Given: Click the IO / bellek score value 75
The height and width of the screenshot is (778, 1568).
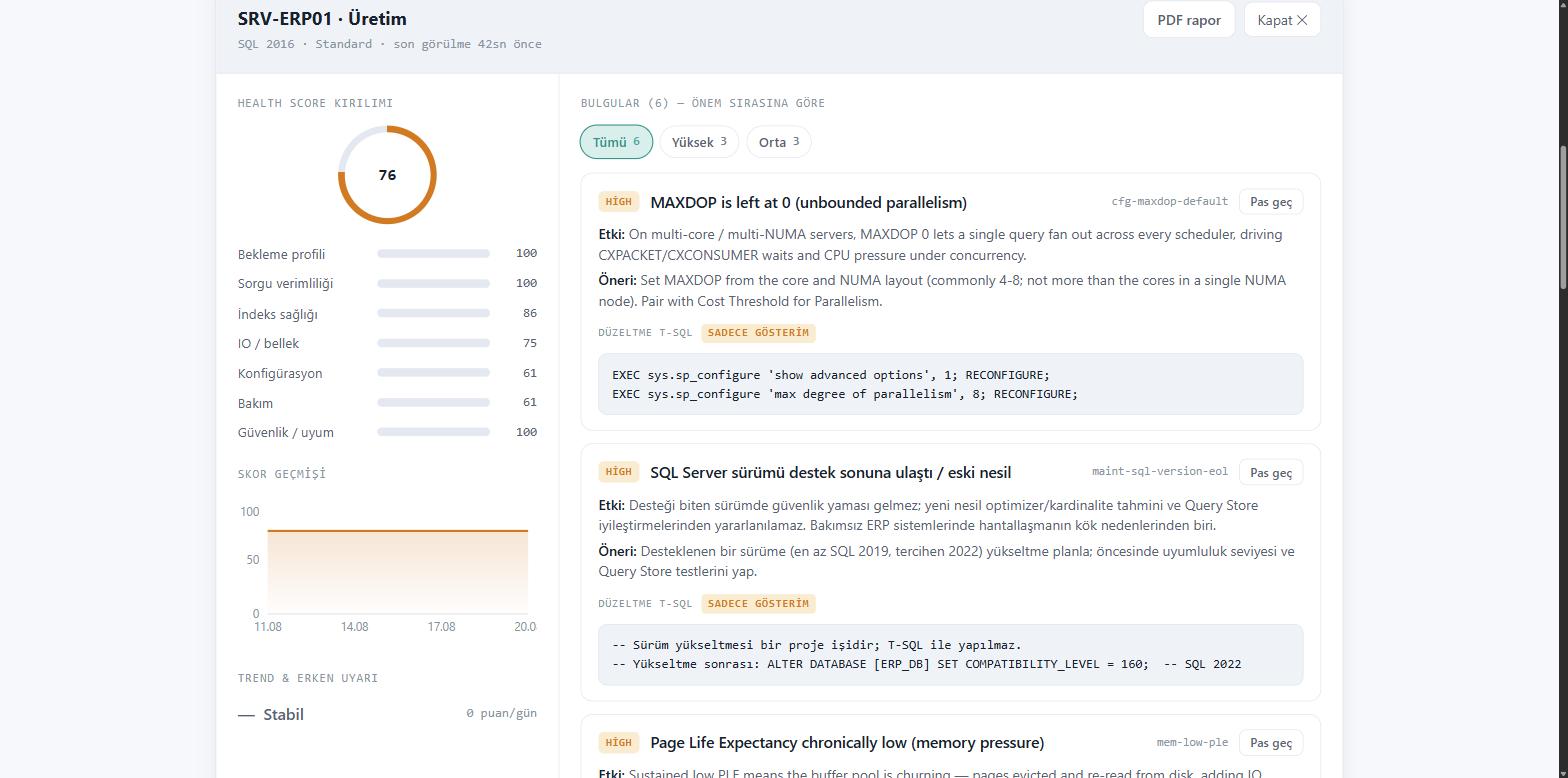Looking at the screenshot, I should pos(530,343).
